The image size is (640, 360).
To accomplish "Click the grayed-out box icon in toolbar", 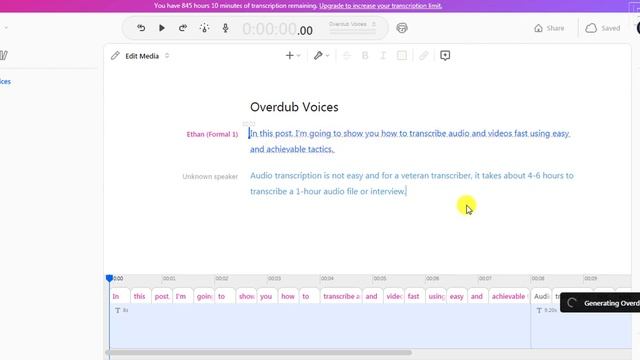I will (402, 56).
